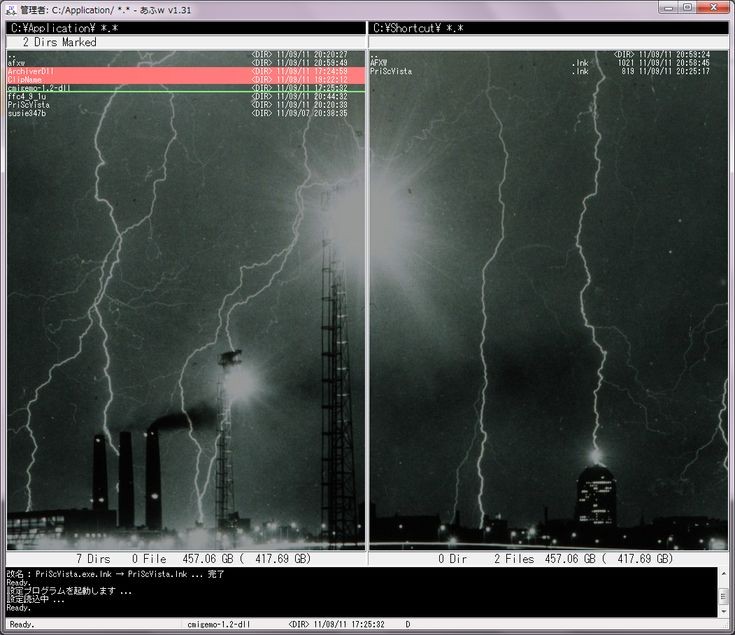Screen dimensions: 735x635
Task: Click the log scrollbar up arrow
Action: 723,574
